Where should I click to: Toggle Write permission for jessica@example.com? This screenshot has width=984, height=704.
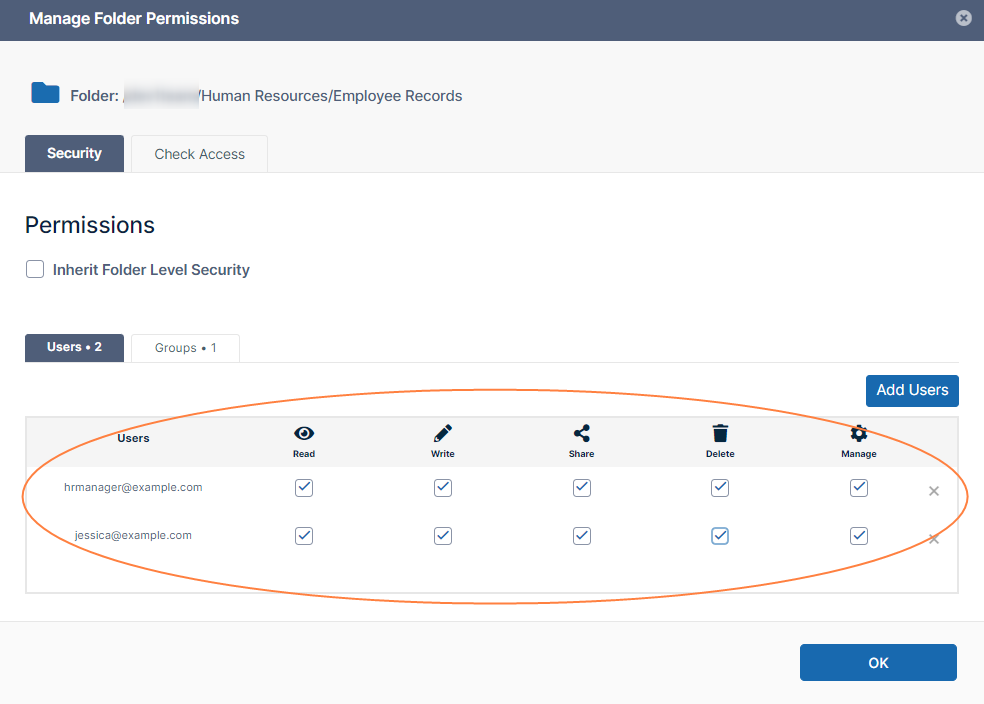click(443, 536)
